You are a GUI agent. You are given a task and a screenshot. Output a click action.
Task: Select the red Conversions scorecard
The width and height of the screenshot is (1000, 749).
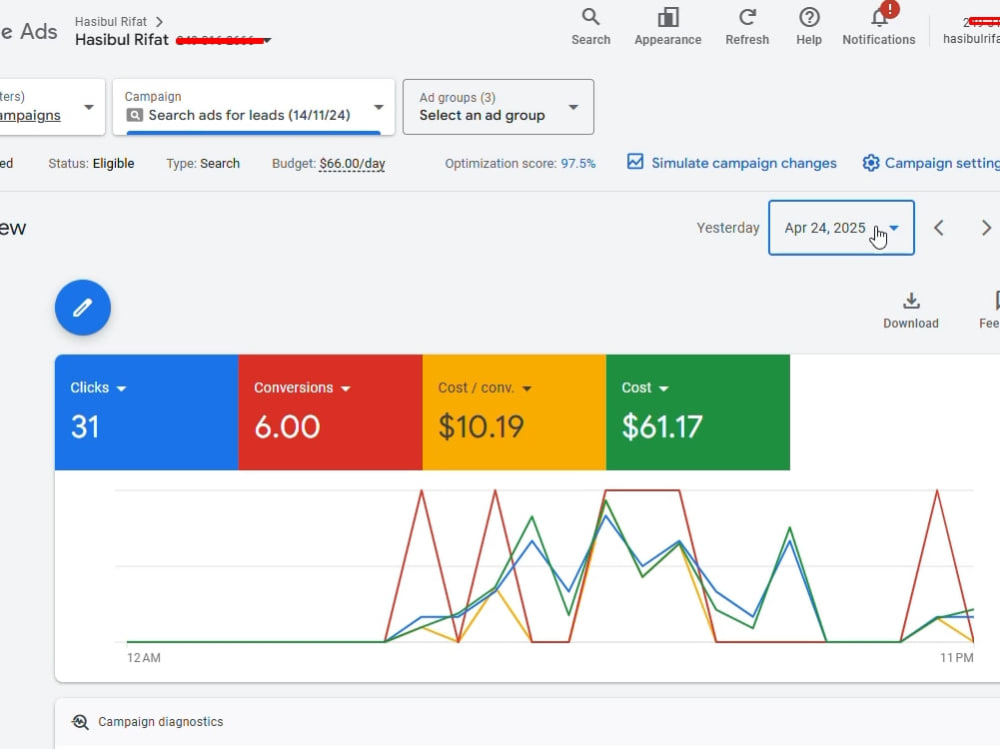(330, 412)
